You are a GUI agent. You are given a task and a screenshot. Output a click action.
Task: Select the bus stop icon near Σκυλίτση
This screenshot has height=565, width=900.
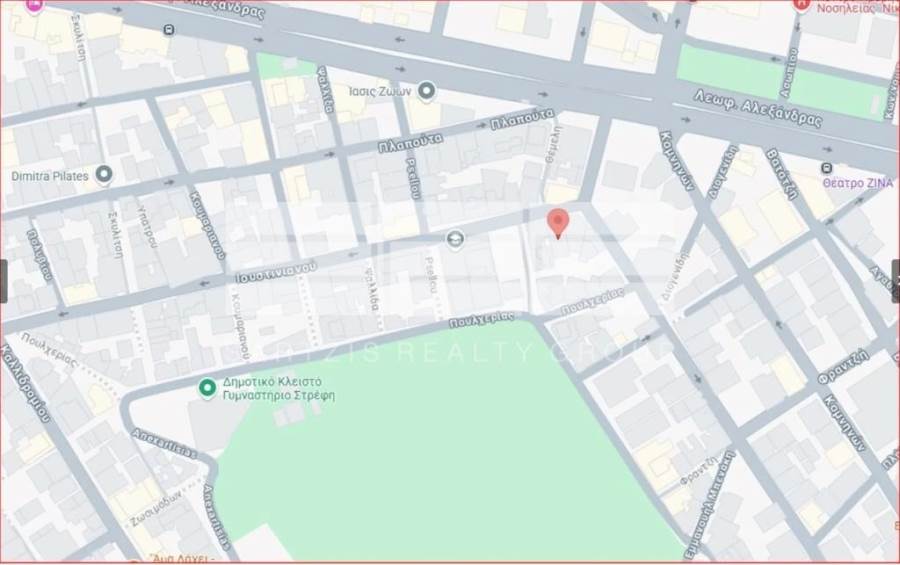pos(169,30)
